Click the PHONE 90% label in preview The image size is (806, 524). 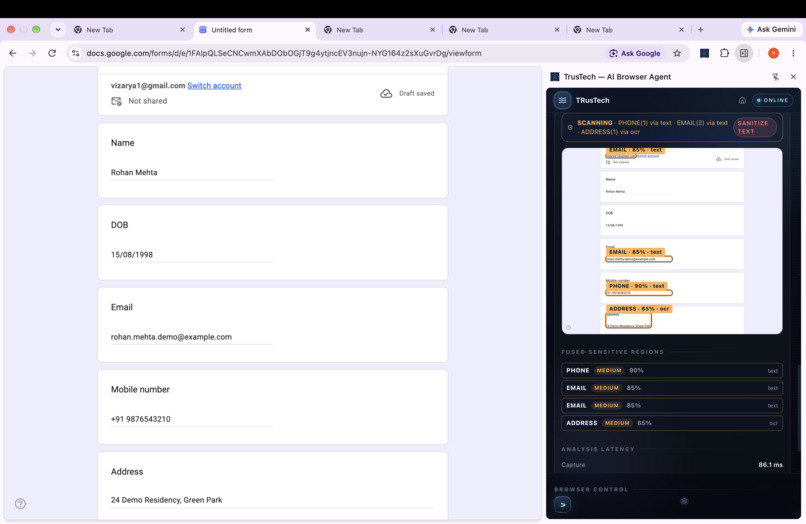point(636,286)
